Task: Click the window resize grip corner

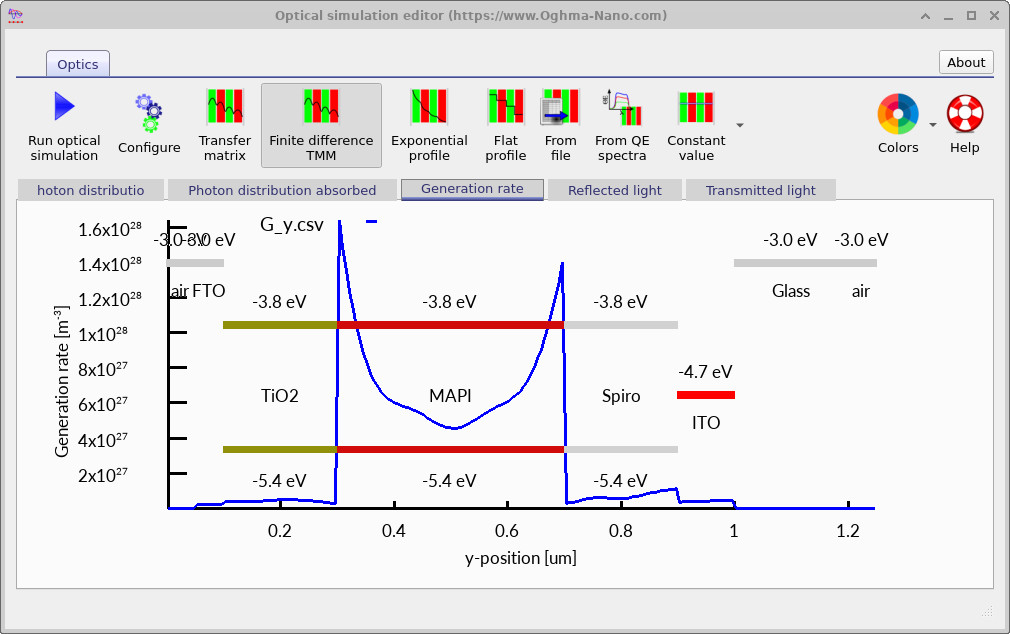Action: (x=987, y=611)
